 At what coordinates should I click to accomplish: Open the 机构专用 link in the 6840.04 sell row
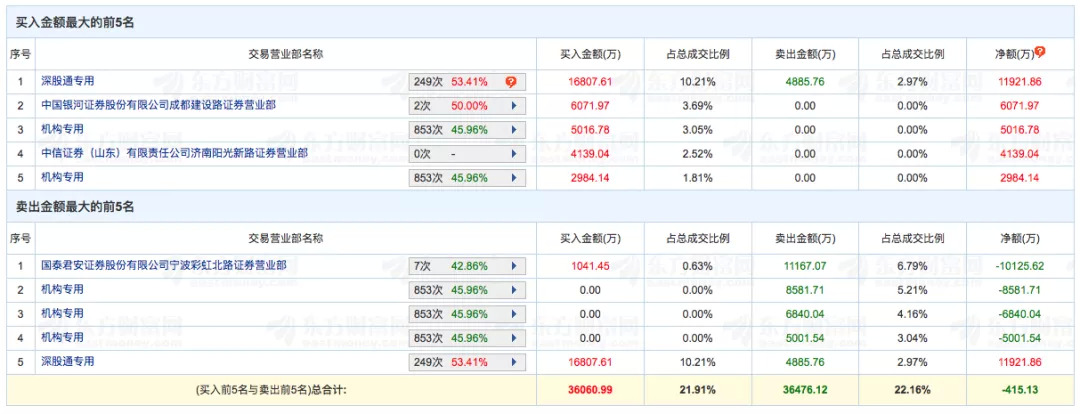[x=63, y=314]
